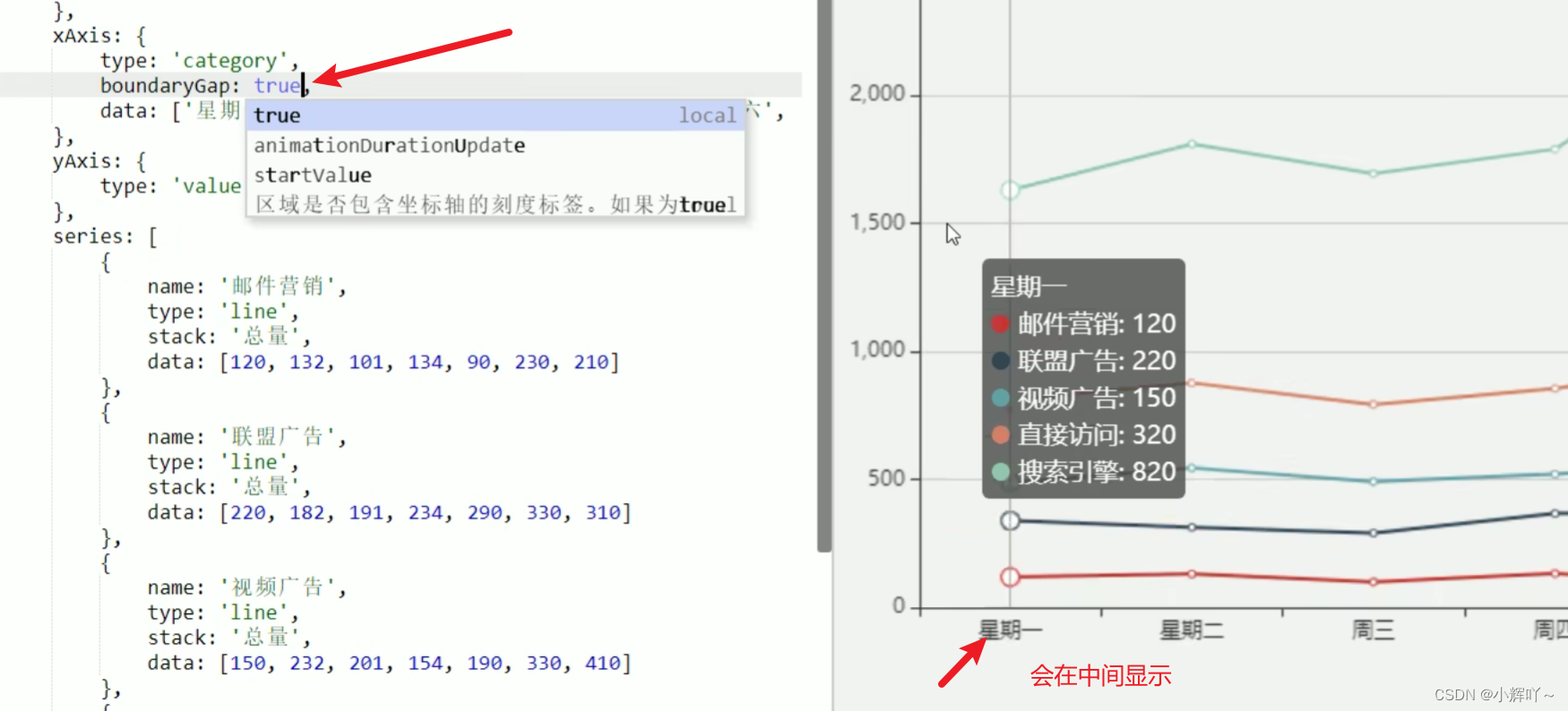The height and width of the screenshot is (711, 1568).
Task: Click the series: [ line
Action: coord(105,236)
